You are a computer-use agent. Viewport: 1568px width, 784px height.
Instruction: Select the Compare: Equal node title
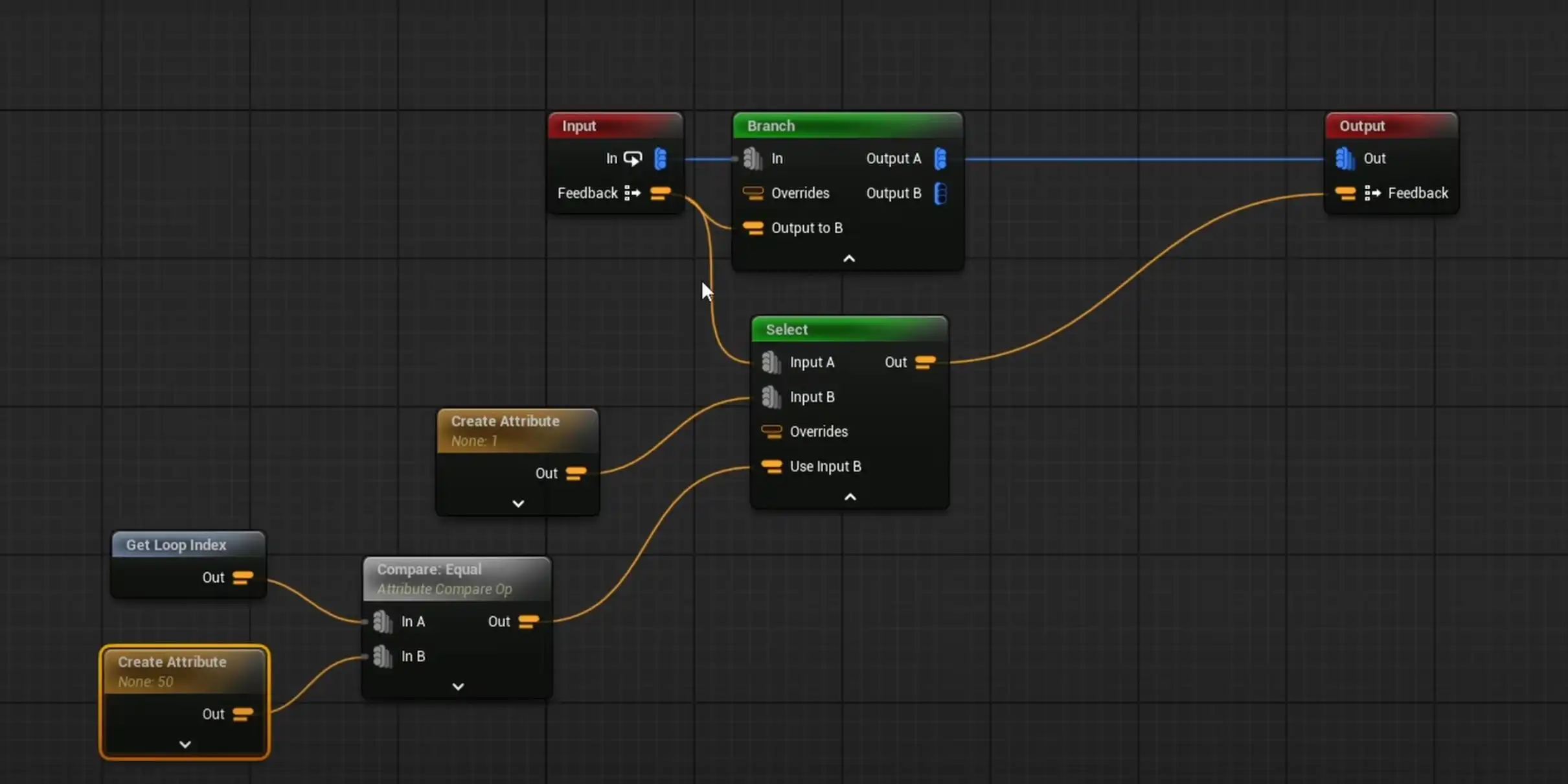tap(429, 570)
